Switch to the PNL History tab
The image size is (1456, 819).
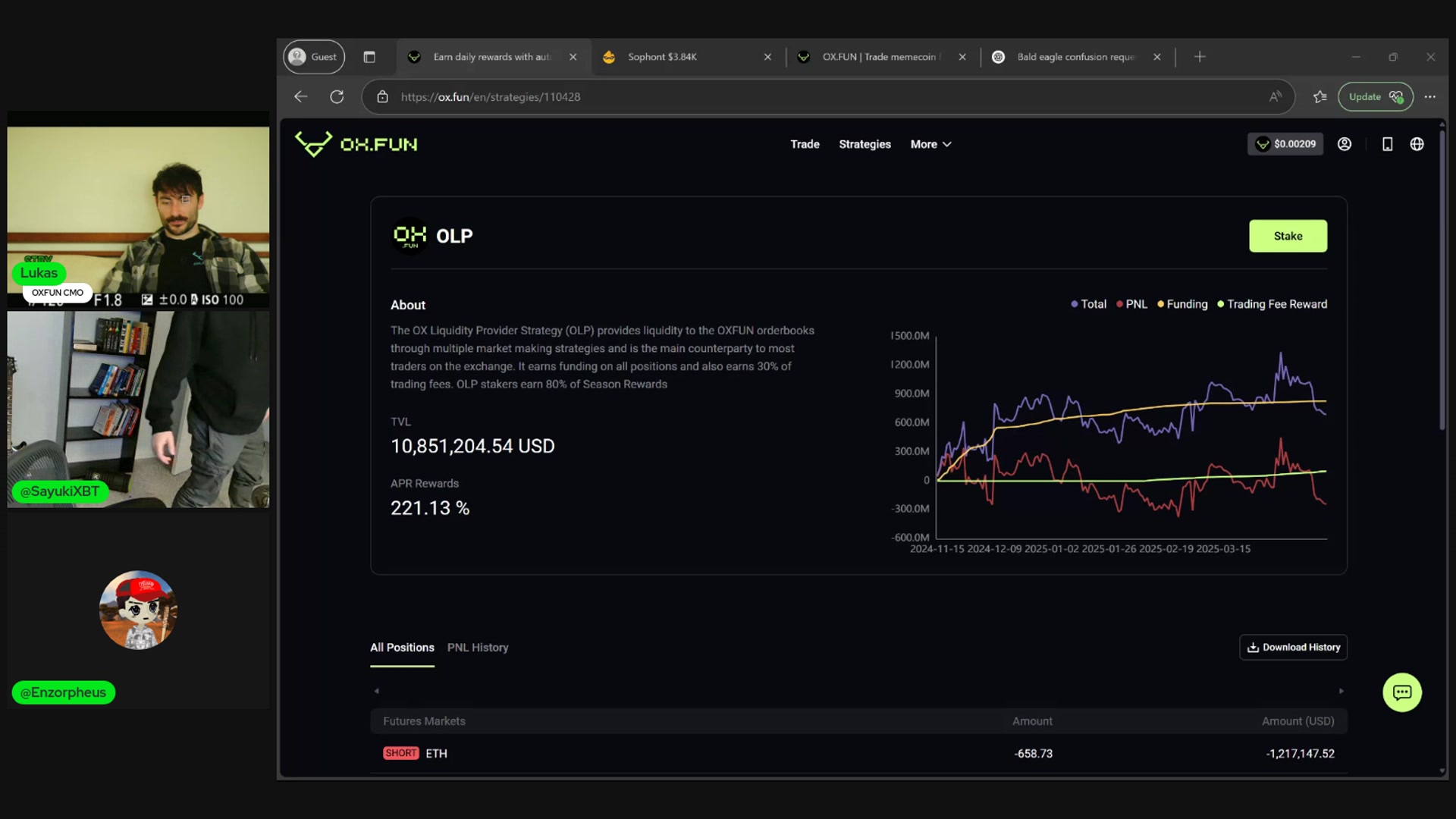pos(478,648)
